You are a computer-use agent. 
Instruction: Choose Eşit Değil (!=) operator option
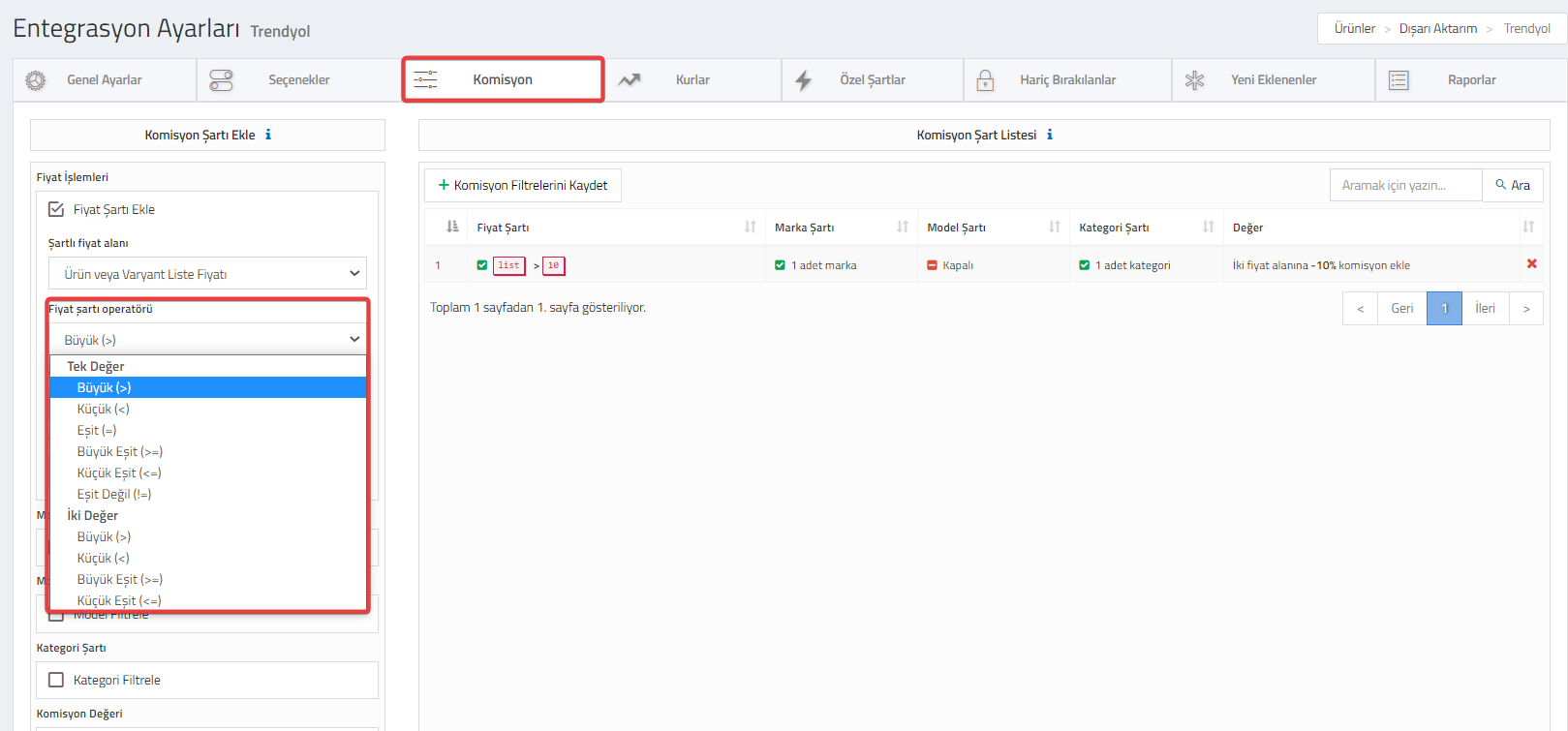coord(208,494)
